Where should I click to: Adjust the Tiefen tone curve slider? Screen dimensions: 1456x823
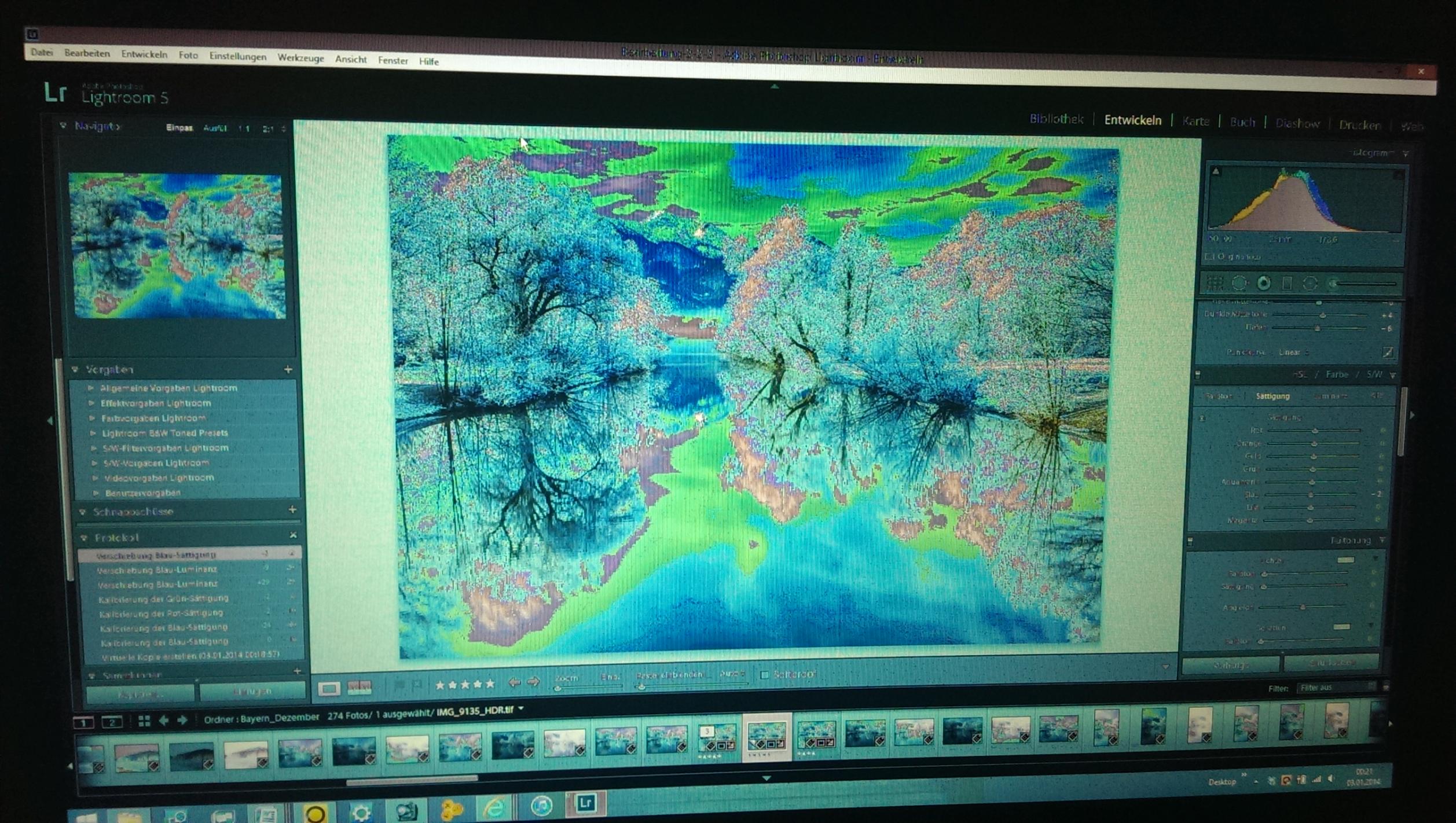tap(1318, 328)
